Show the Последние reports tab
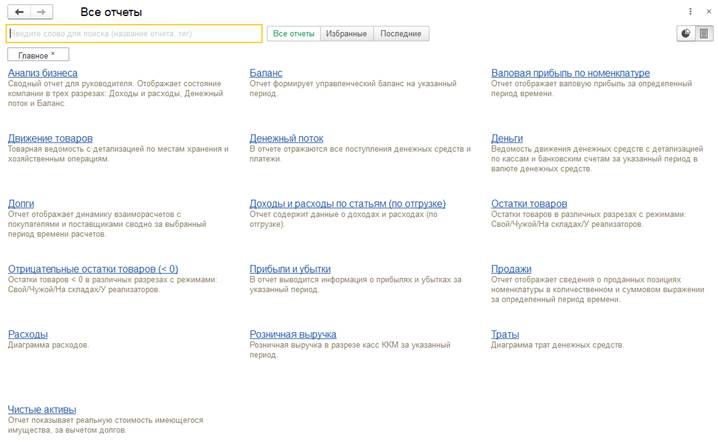Screen dimensions: 718x445 tap(401, 34)
